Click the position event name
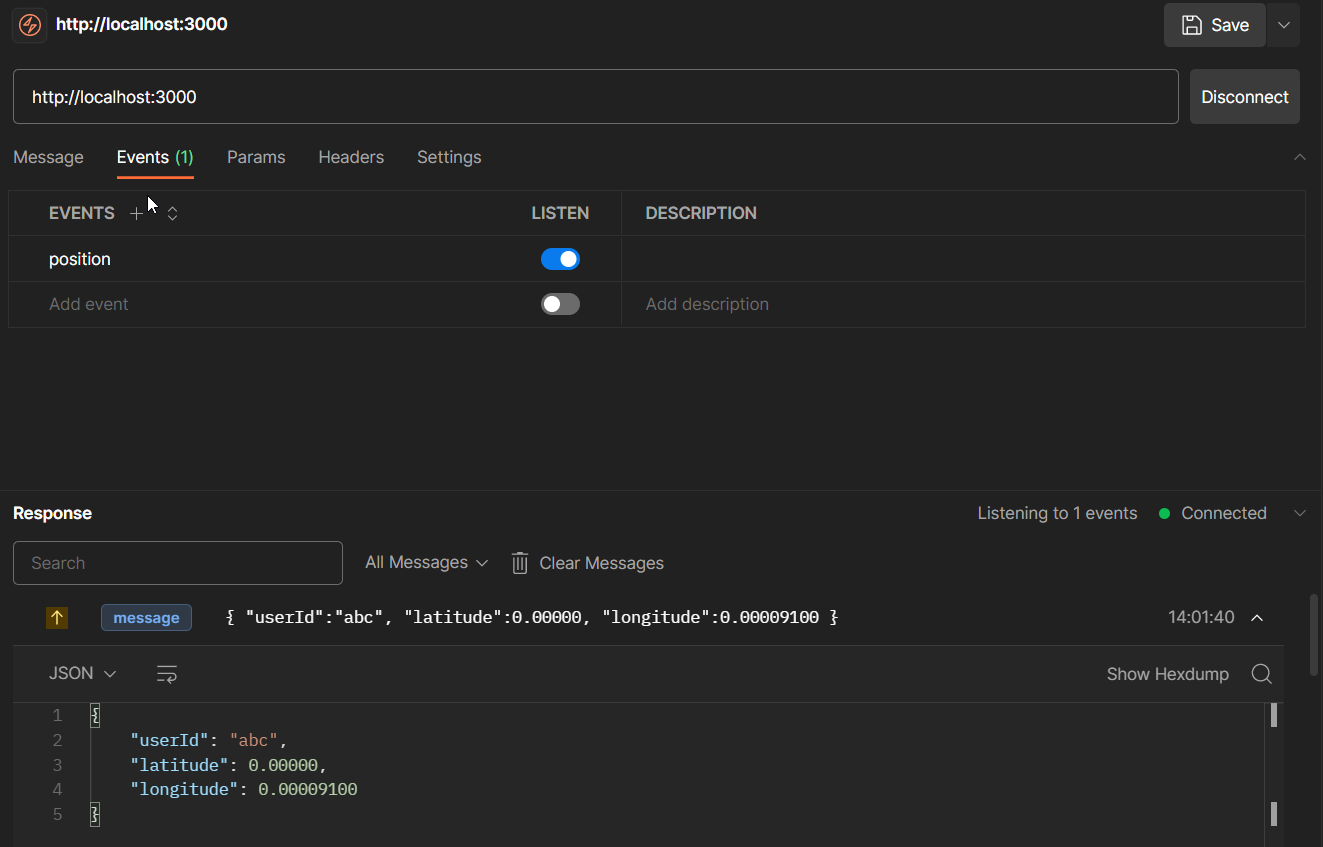 coord(80,259)
